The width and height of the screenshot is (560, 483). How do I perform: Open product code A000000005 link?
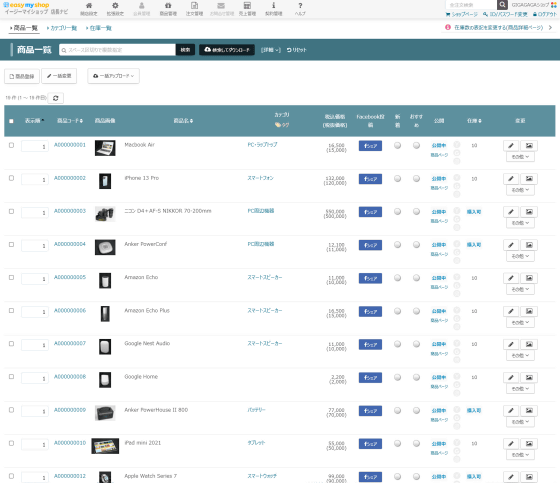70,277
